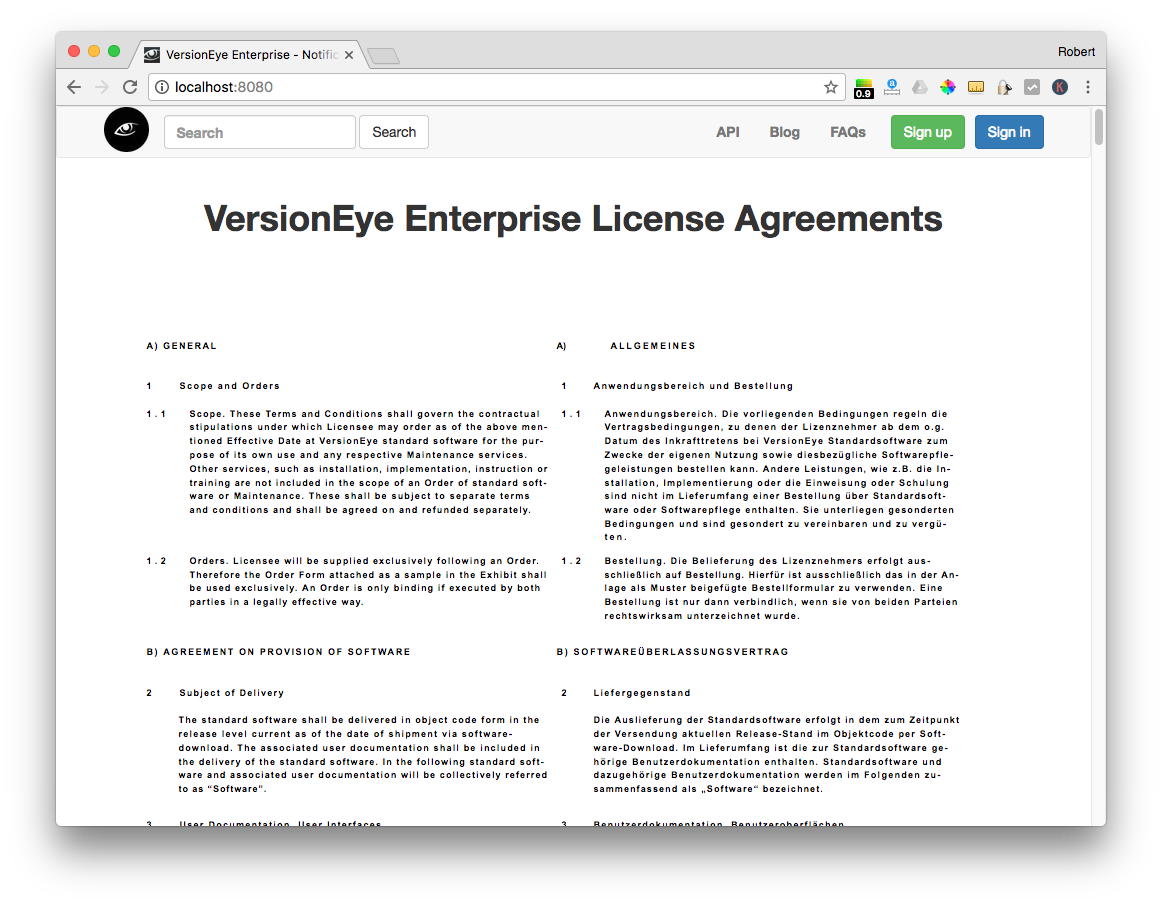Open a new browser tab
1162x906 pixels.
click(383, 56)
